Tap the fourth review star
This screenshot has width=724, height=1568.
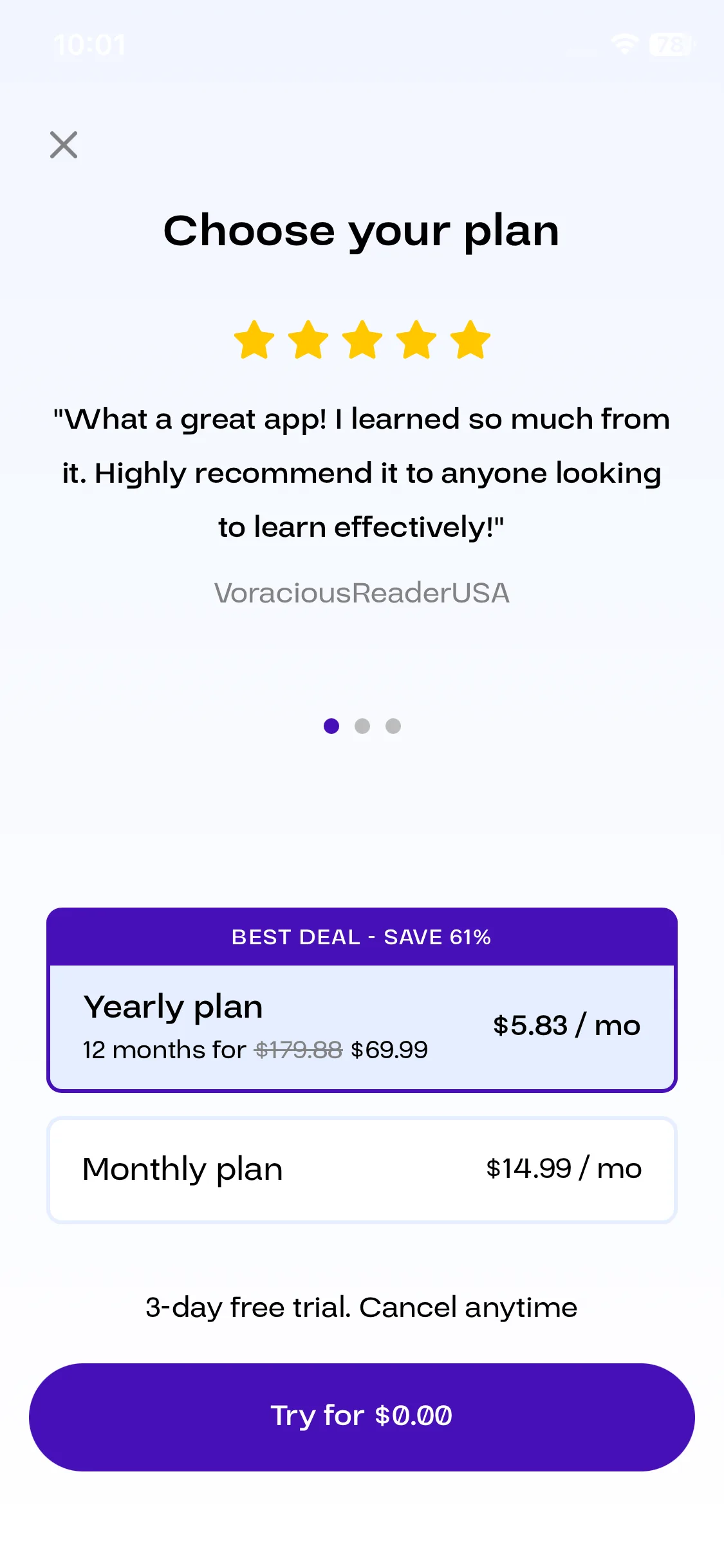[x=416, y=339]
